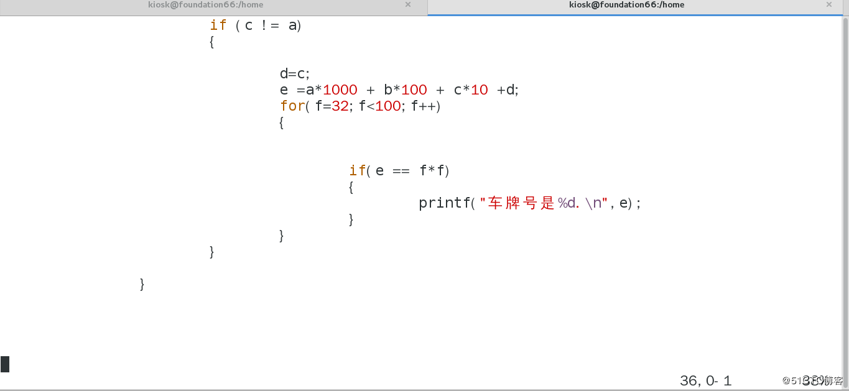Close the right terminal tab
This screenshot has width=849, height=391.
(x=829, y=4)
